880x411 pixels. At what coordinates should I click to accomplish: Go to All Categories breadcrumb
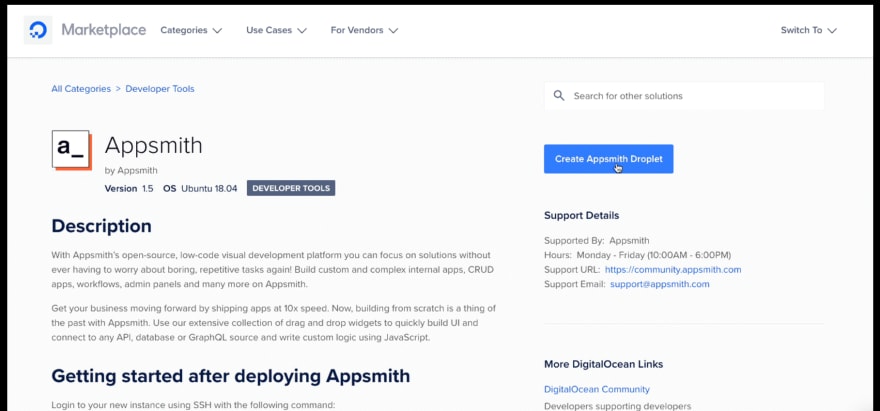tap(81, 89)
